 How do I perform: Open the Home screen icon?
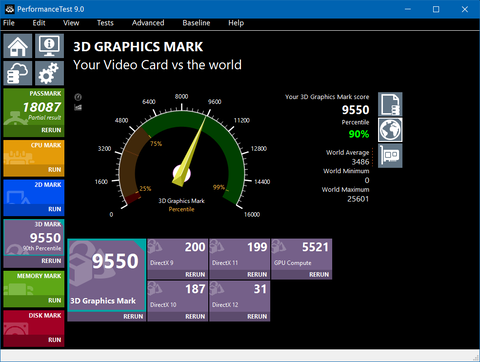tap(18, 46)
